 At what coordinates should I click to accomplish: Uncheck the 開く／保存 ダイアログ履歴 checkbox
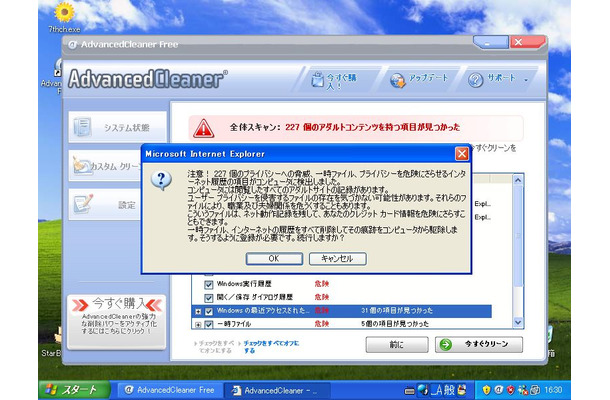(209, 298)
